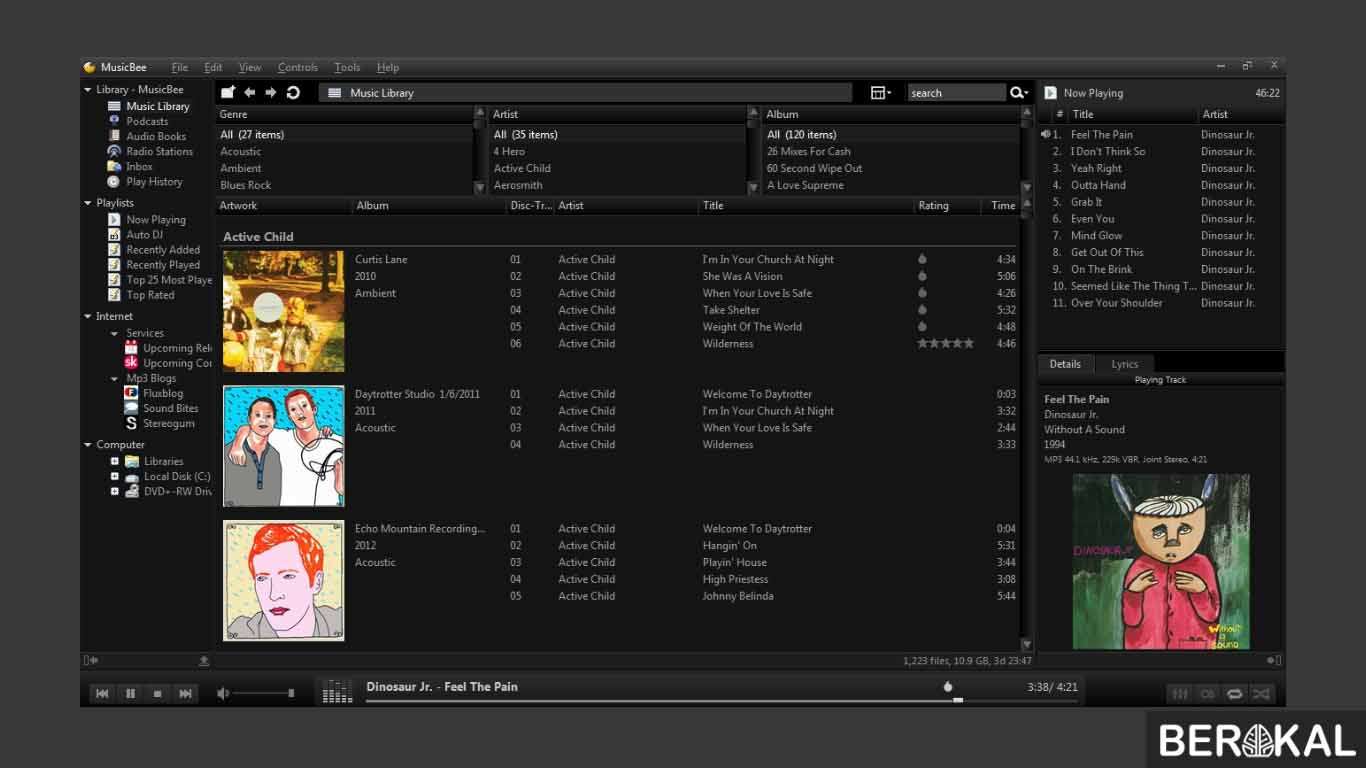Adjust the volume slider
The image size is (1366, 768).
[x=264, y=693]
